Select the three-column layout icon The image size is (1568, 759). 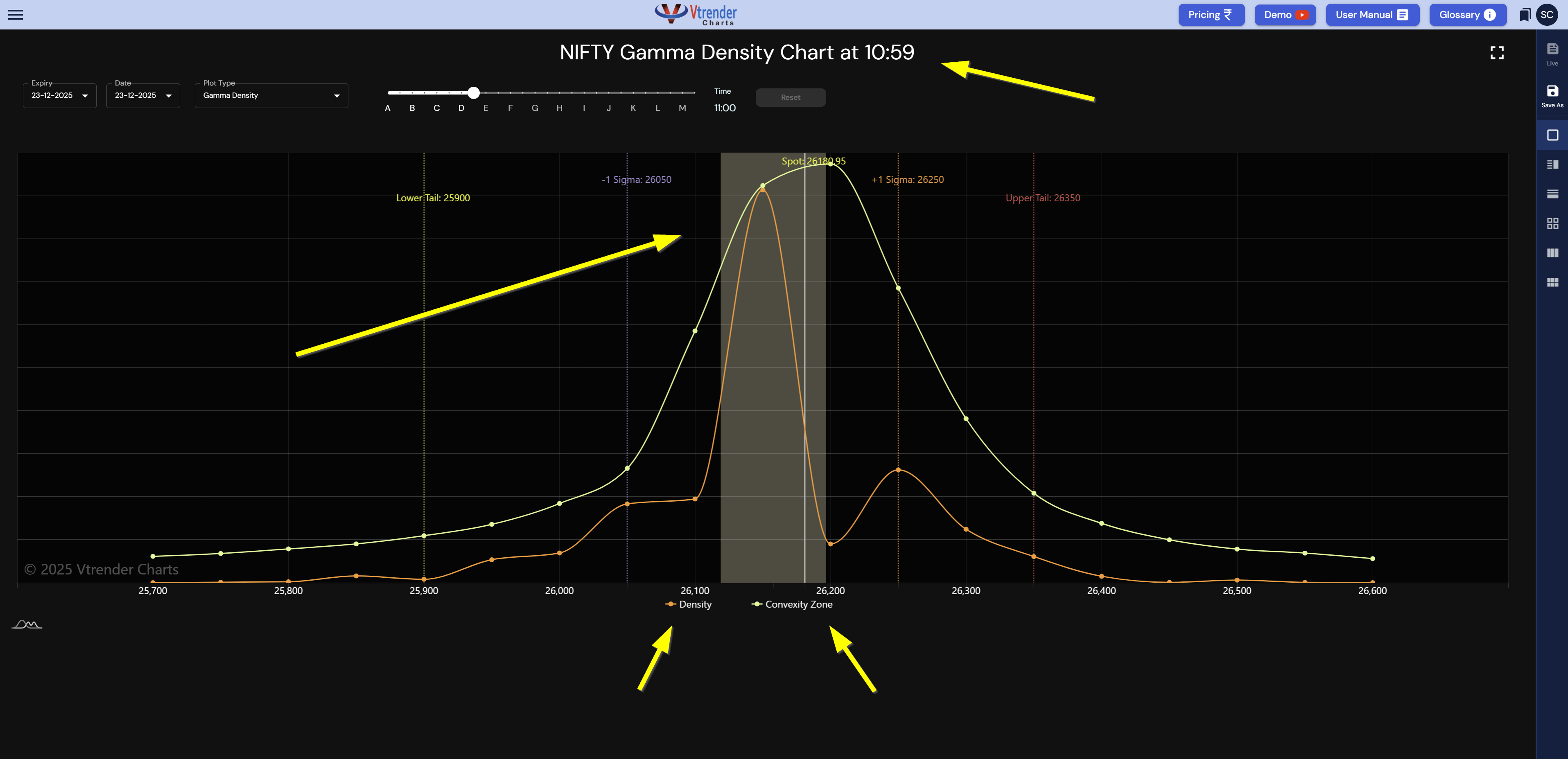coord(1552,253)
